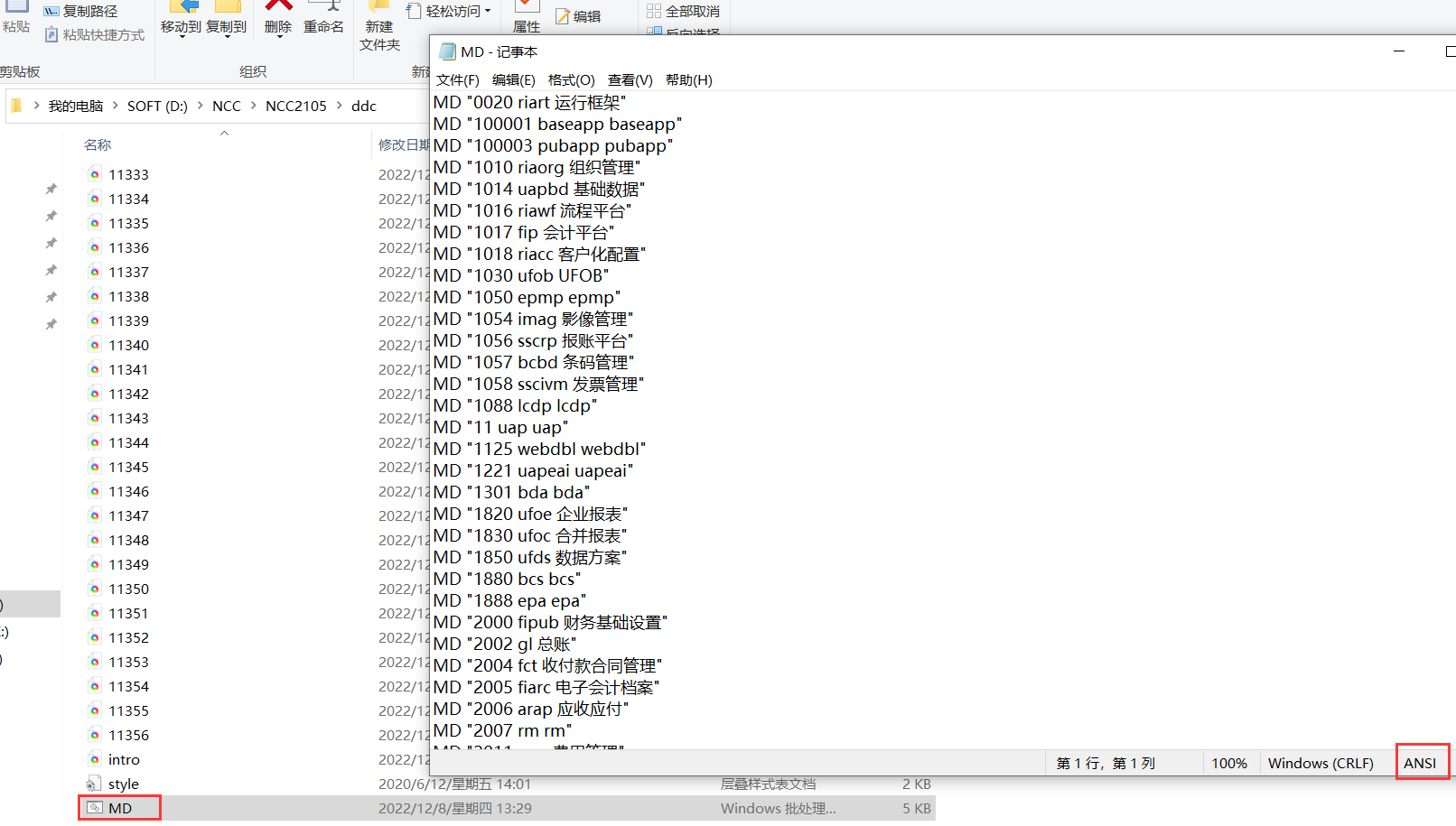
Task: Click the 重命名 (Rename) icon
Action: click(x=322, y=20)
